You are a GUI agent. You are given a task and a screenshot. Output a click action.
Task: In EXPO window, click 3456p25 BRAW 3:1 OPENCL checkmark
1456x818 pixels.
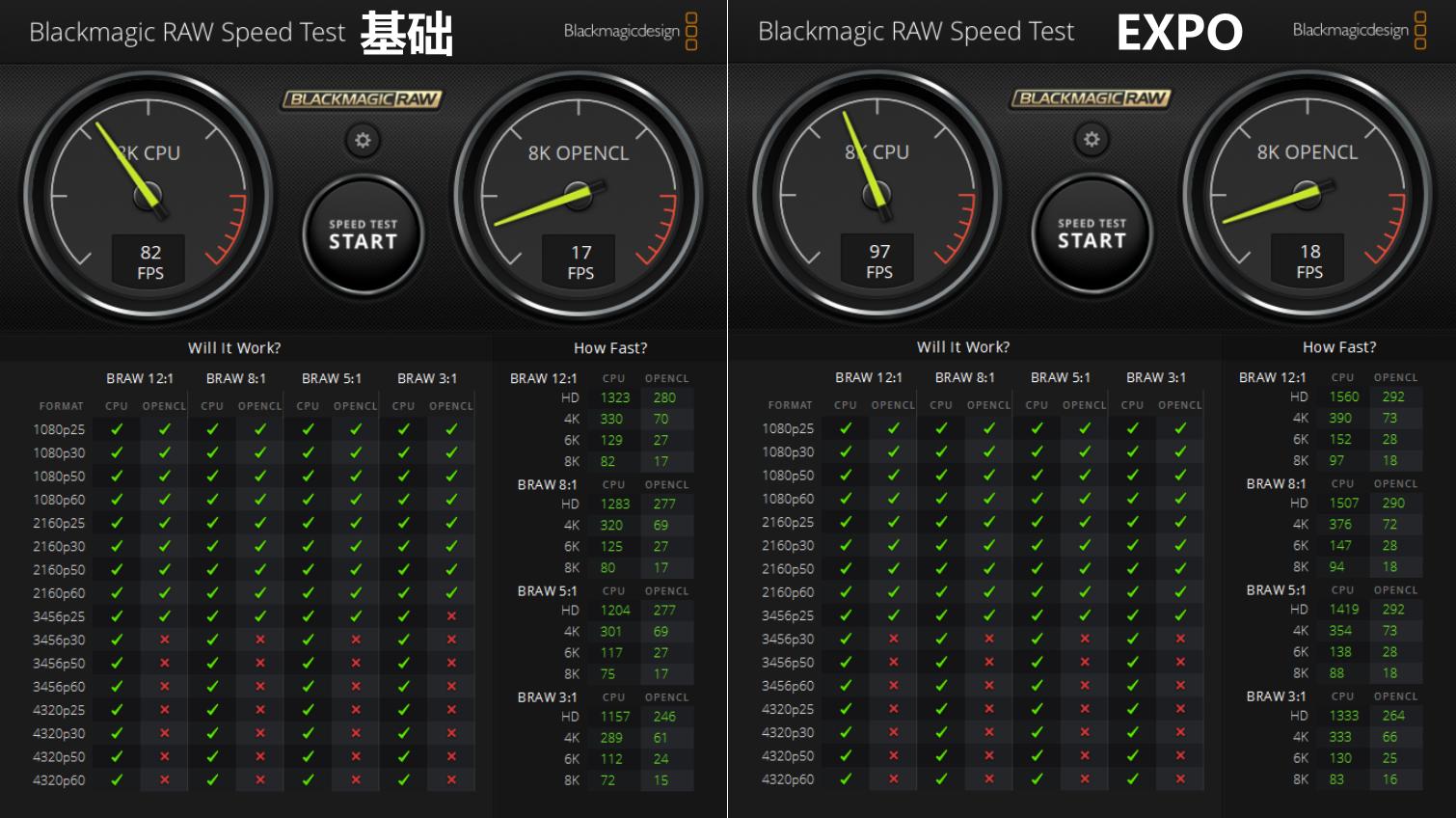[x=1180, y=615]
